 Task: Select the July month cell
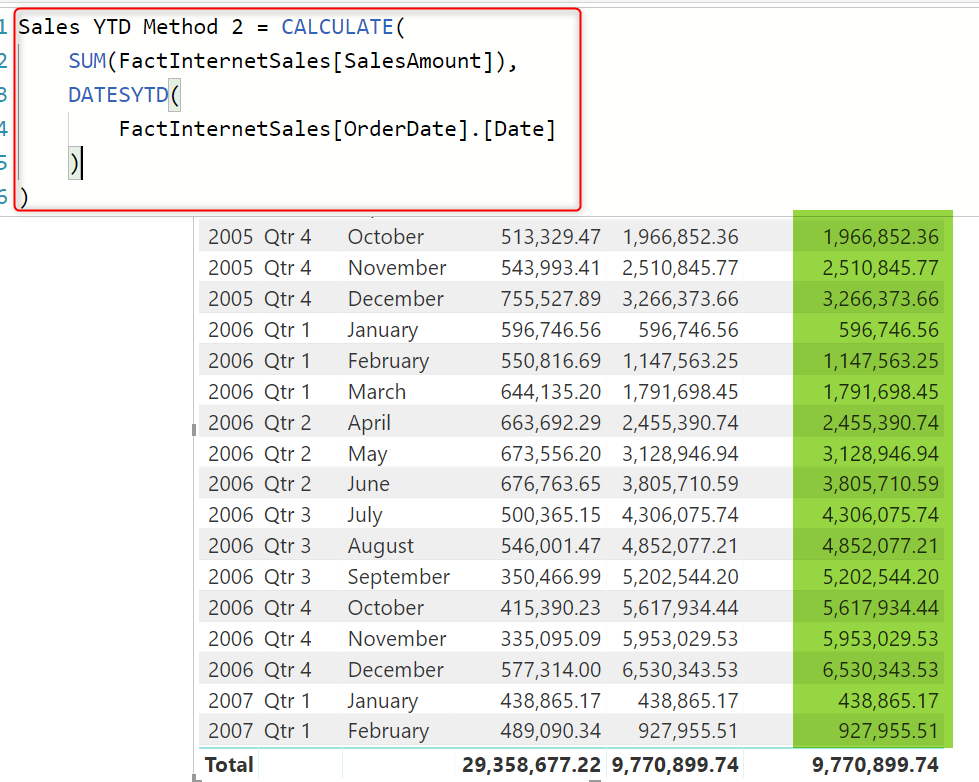click(x=365, y=515)
